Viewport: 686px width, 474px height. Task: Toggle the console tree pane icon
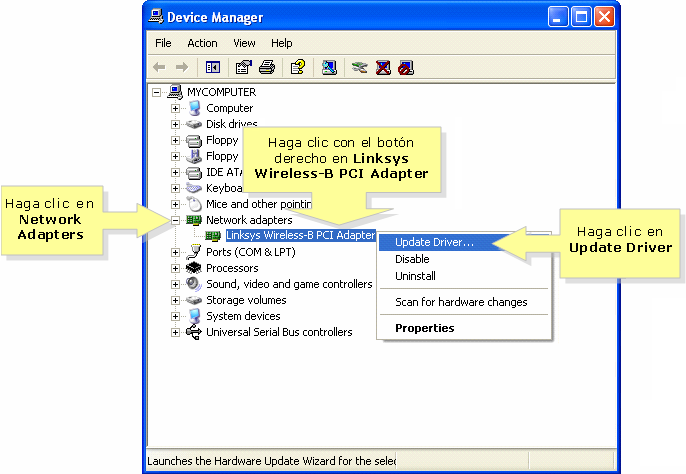213,67
